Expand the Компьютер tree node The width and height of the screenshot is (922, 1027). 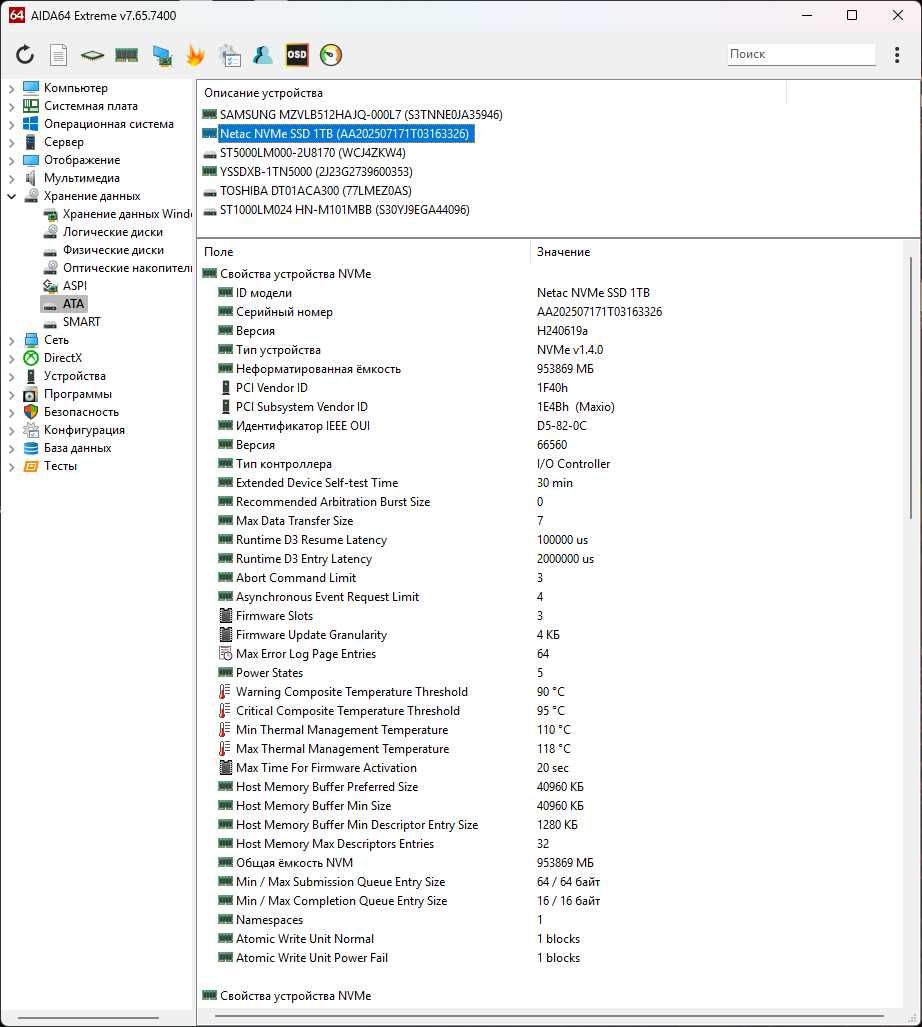click(11, 88)
